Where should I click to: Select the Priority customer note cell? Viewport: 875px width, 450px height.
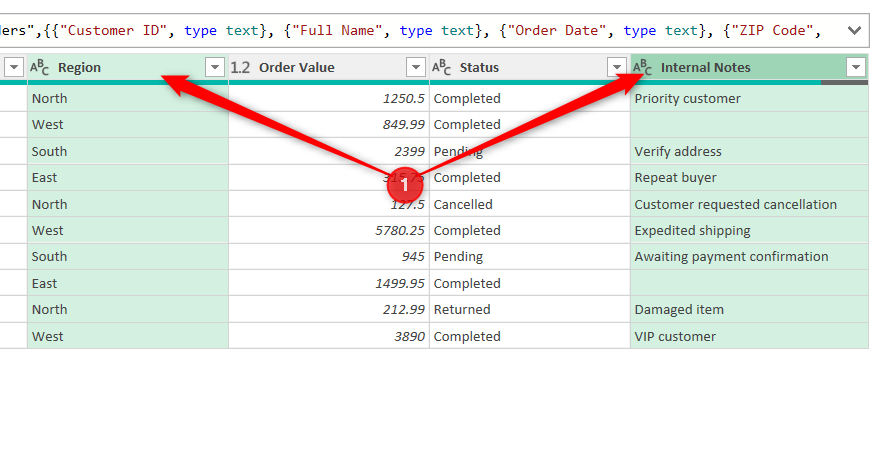(749, 99)
